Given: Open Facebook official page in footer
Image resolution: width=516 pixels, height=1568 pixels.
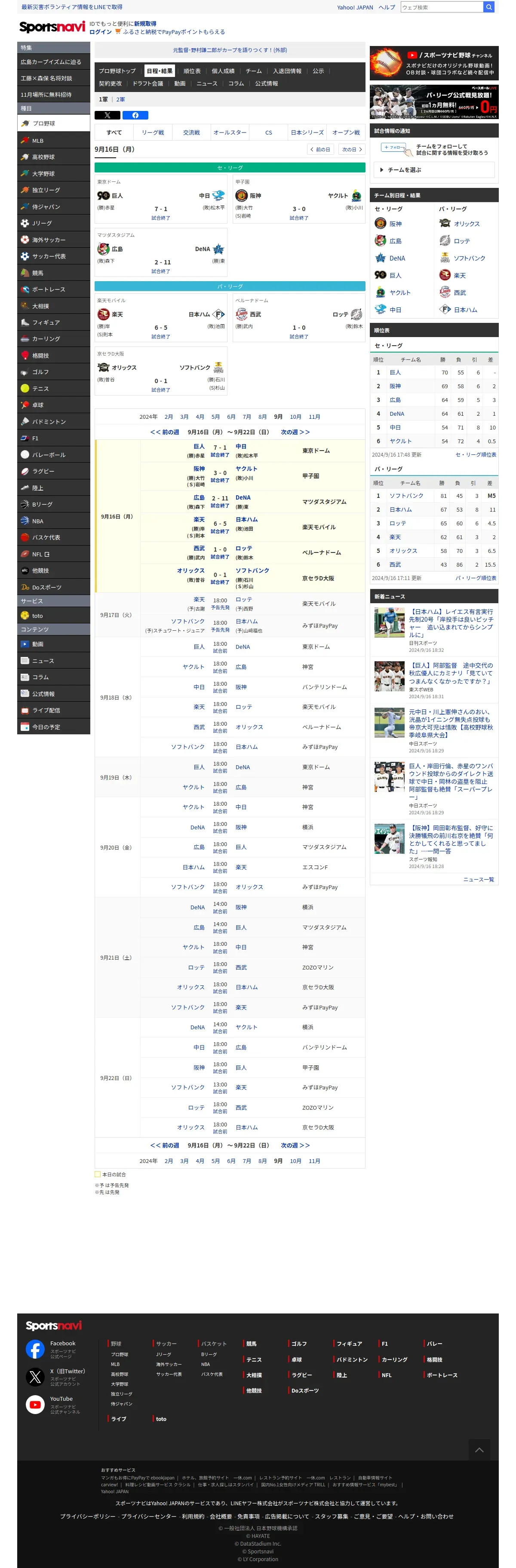Looking at the screenshot, I should pyautogui.click(x=35, y=1349).
